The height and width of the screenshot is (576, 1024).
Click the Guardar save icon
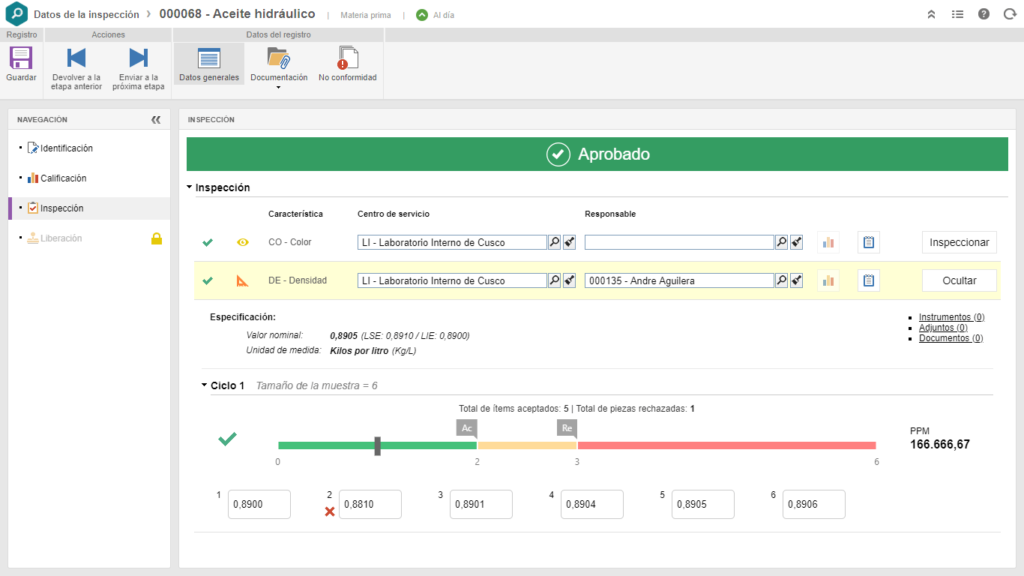[21, 59]
